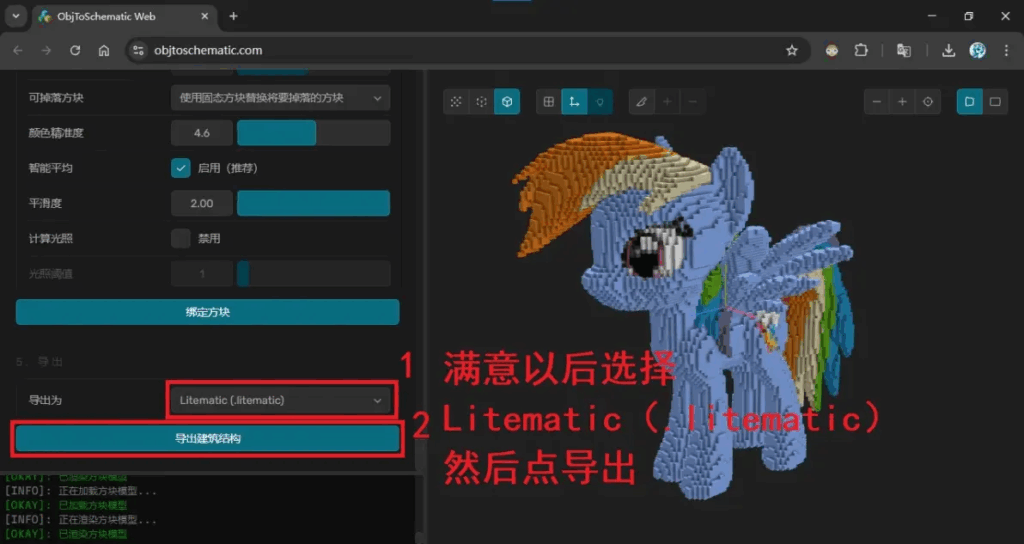
Task: Click the slice height plus icon
Action: (667, 102)
